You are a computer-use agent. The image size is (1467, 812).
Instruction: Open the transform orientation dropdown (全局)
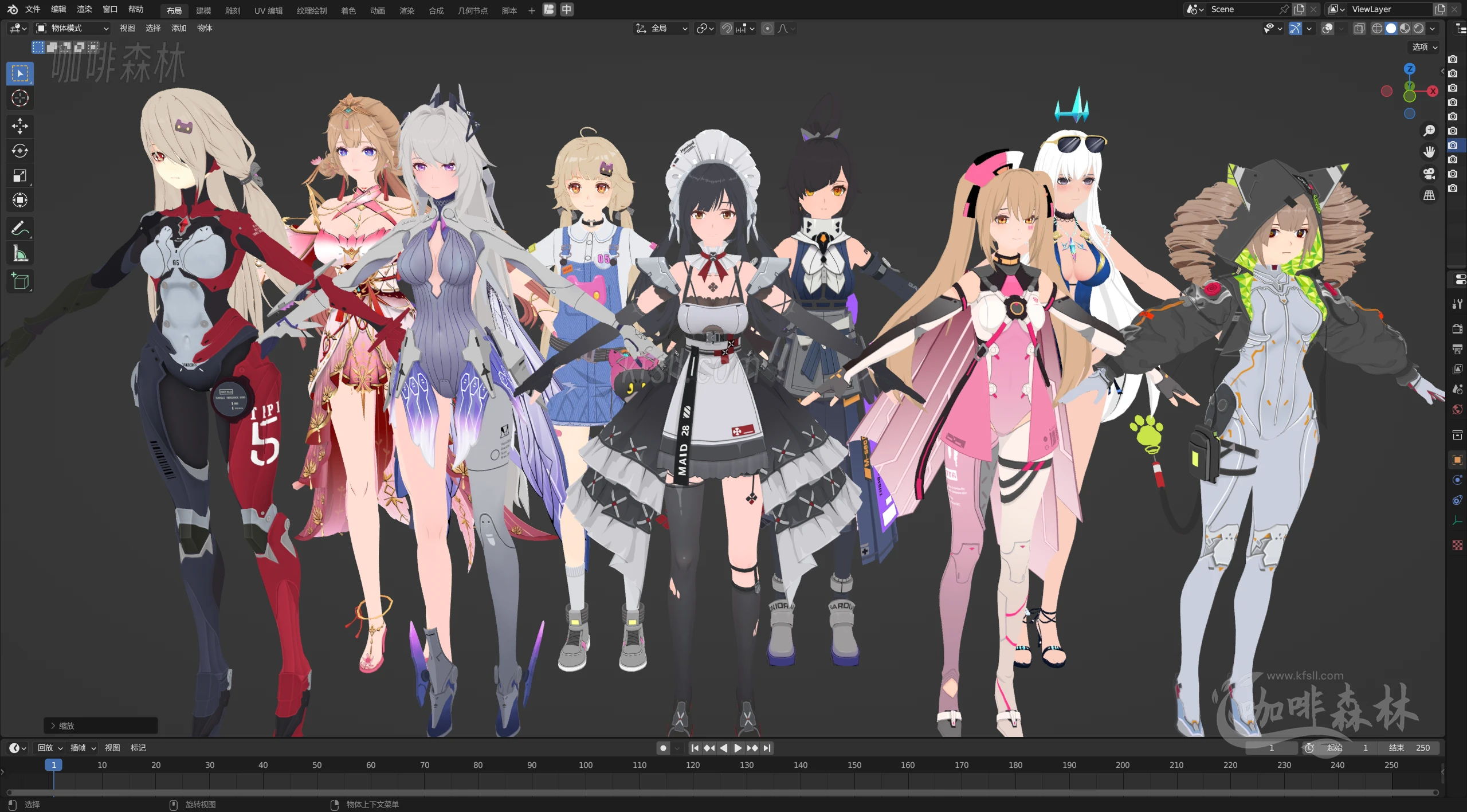click(661, 28)
